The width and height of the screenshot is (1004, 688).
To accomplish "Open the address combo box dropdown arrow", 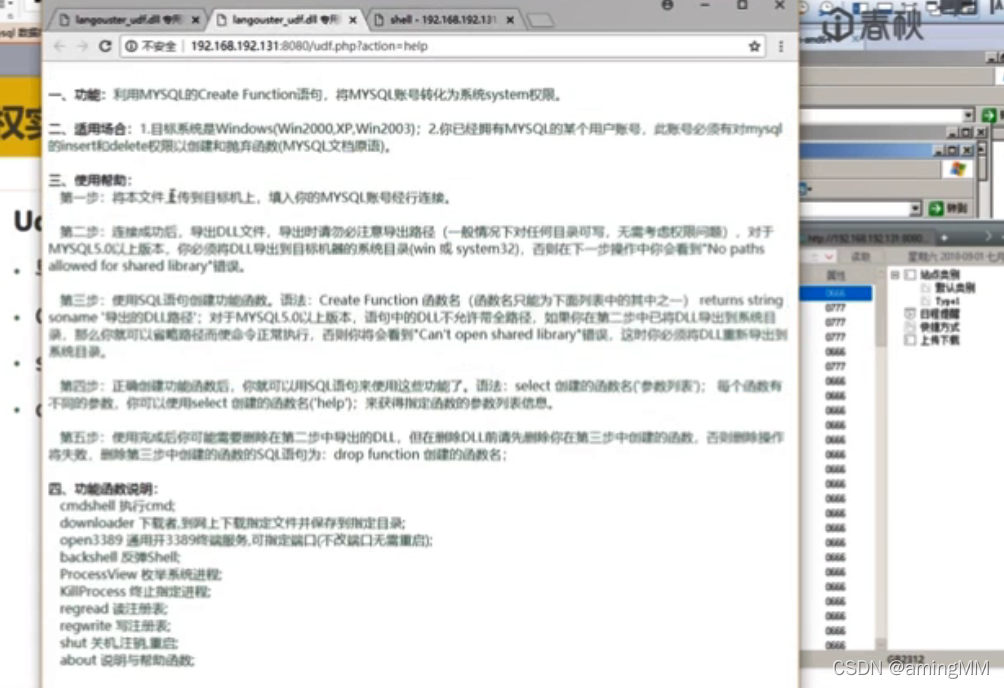I will (x=916, y=207).
